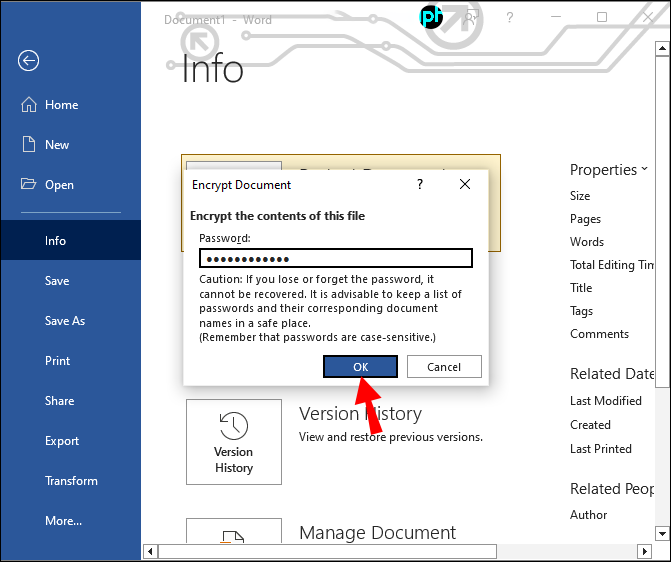Maximize the Word window
Image resolution: width=671 pixels, height=562 pixels.
[x=602, y=17]
